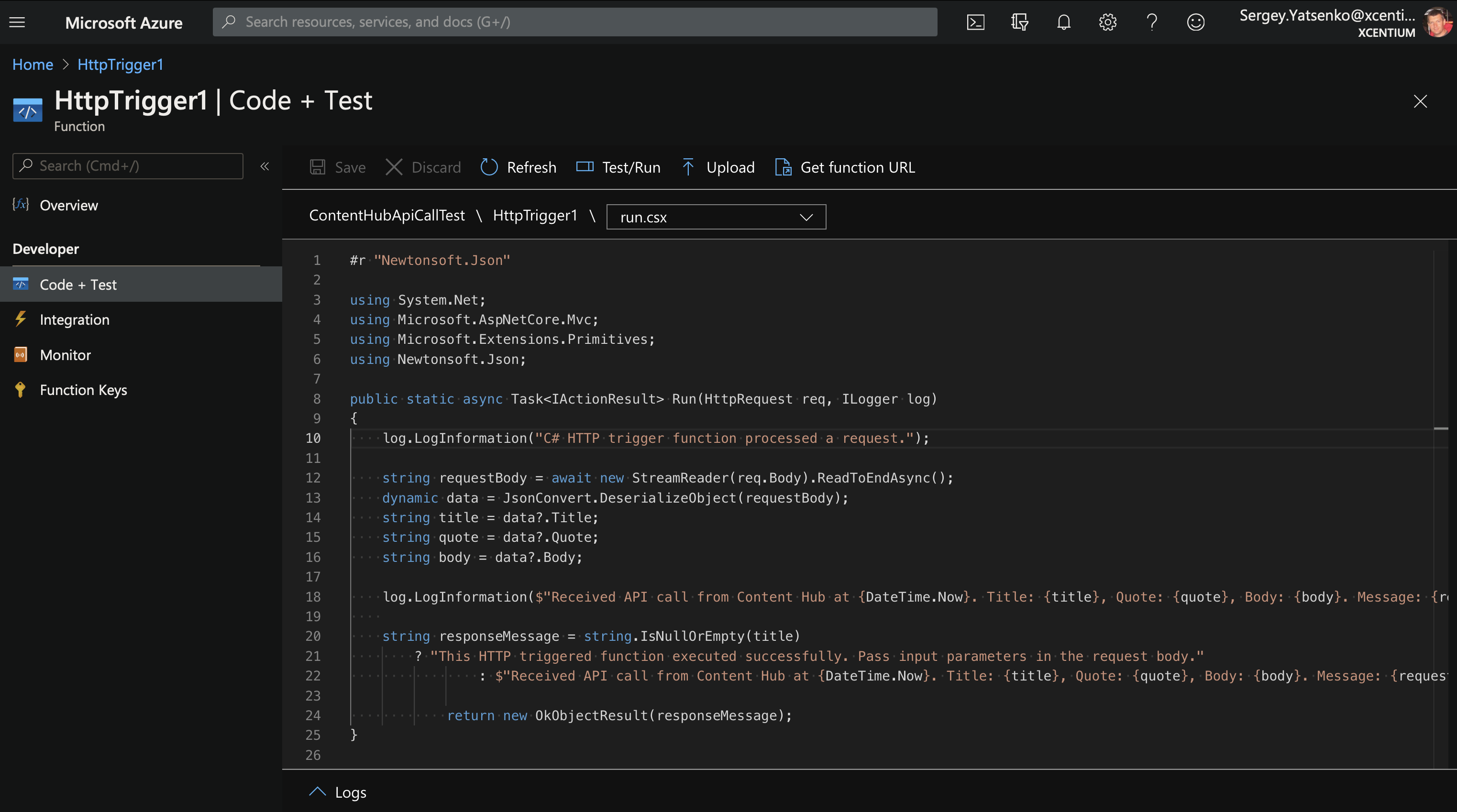The image size is (1457, 812).
Task: Click the Code + Test sidebar icon
Action: pos(21,284)
